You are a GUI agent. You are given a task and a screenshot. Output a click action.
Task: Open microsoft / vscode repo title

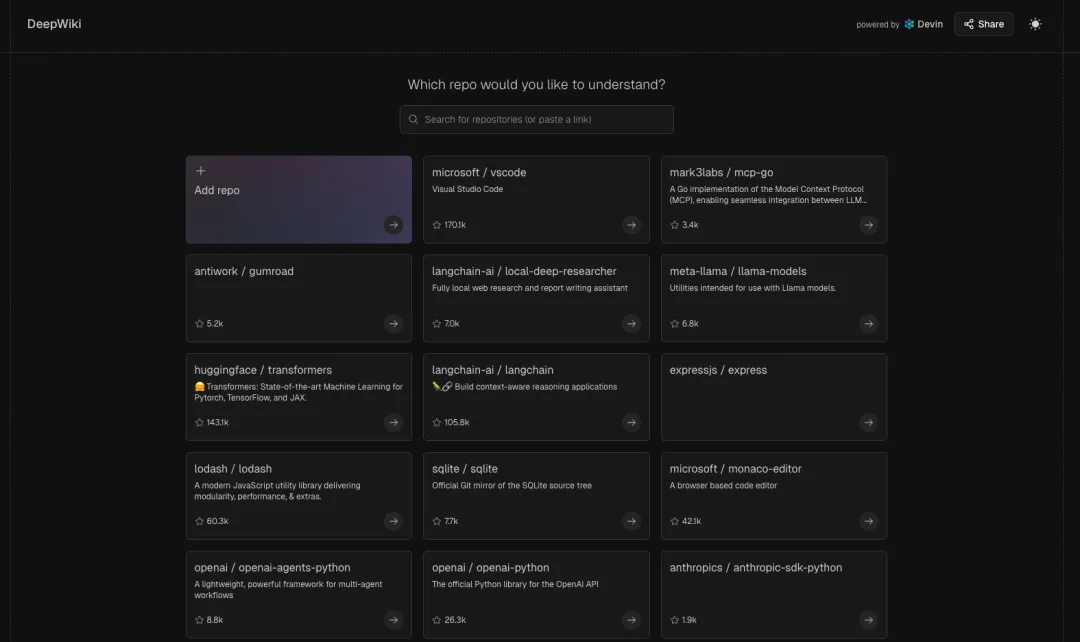click(479, 172)
